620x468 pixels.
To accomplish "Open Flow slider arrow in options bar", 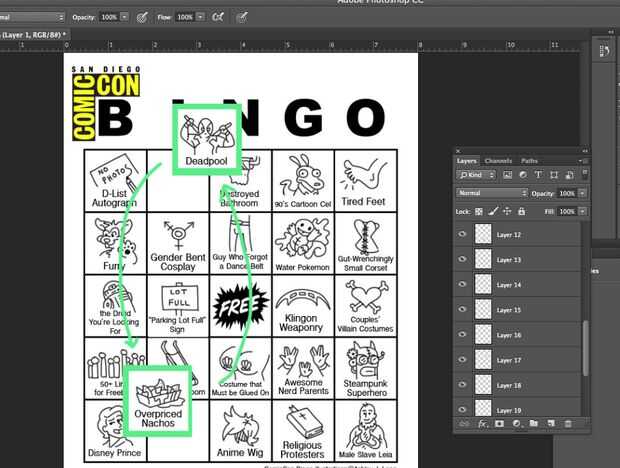I will (x=200, y=17).
